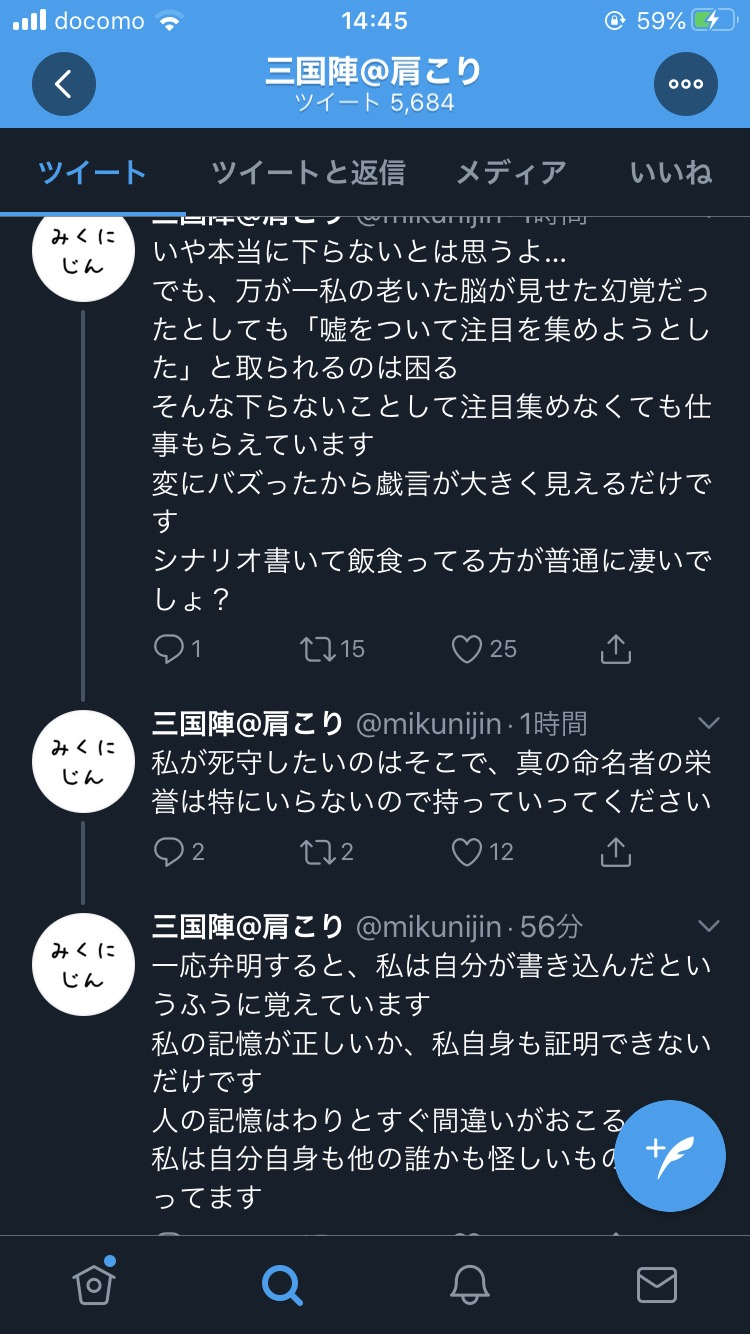The image size is (750, 1334).
Task: Retweet the tweet showing 15 retweets
Action: pyautogui.click(x=318, y=649)
